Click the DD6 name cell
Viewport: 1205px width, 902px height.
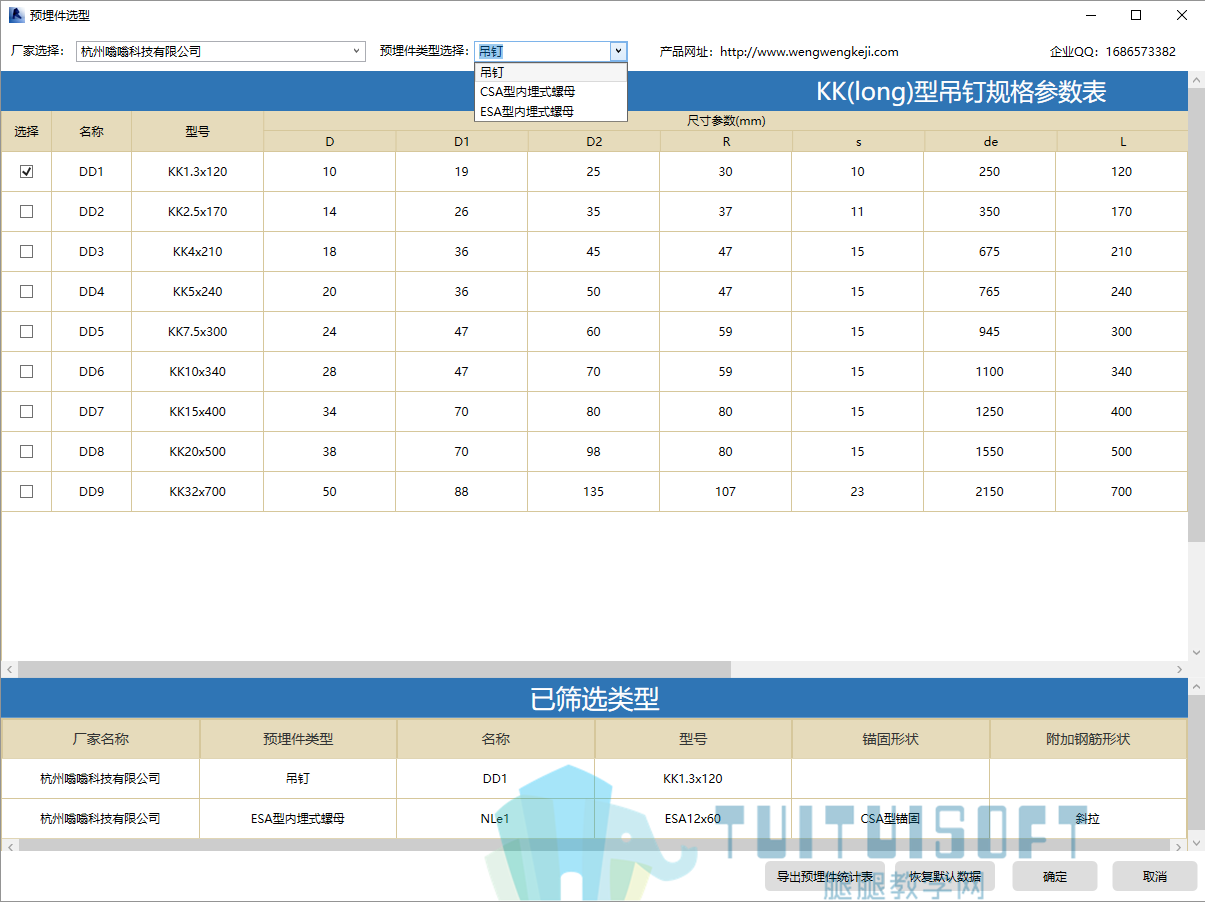tap(92, 371)
